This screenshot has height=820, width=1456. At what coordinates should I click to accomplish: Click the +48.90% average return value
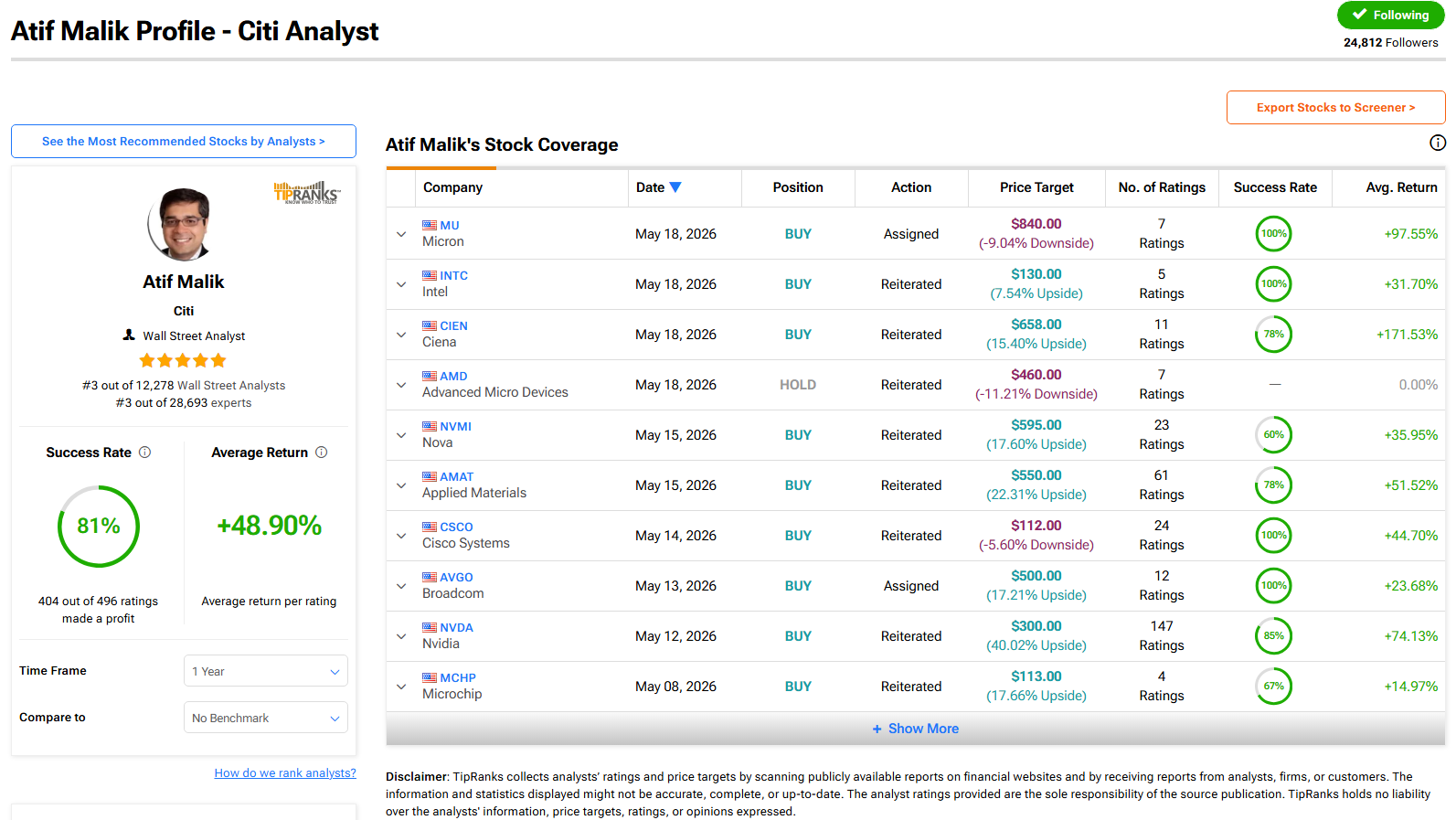click(269, 526)
